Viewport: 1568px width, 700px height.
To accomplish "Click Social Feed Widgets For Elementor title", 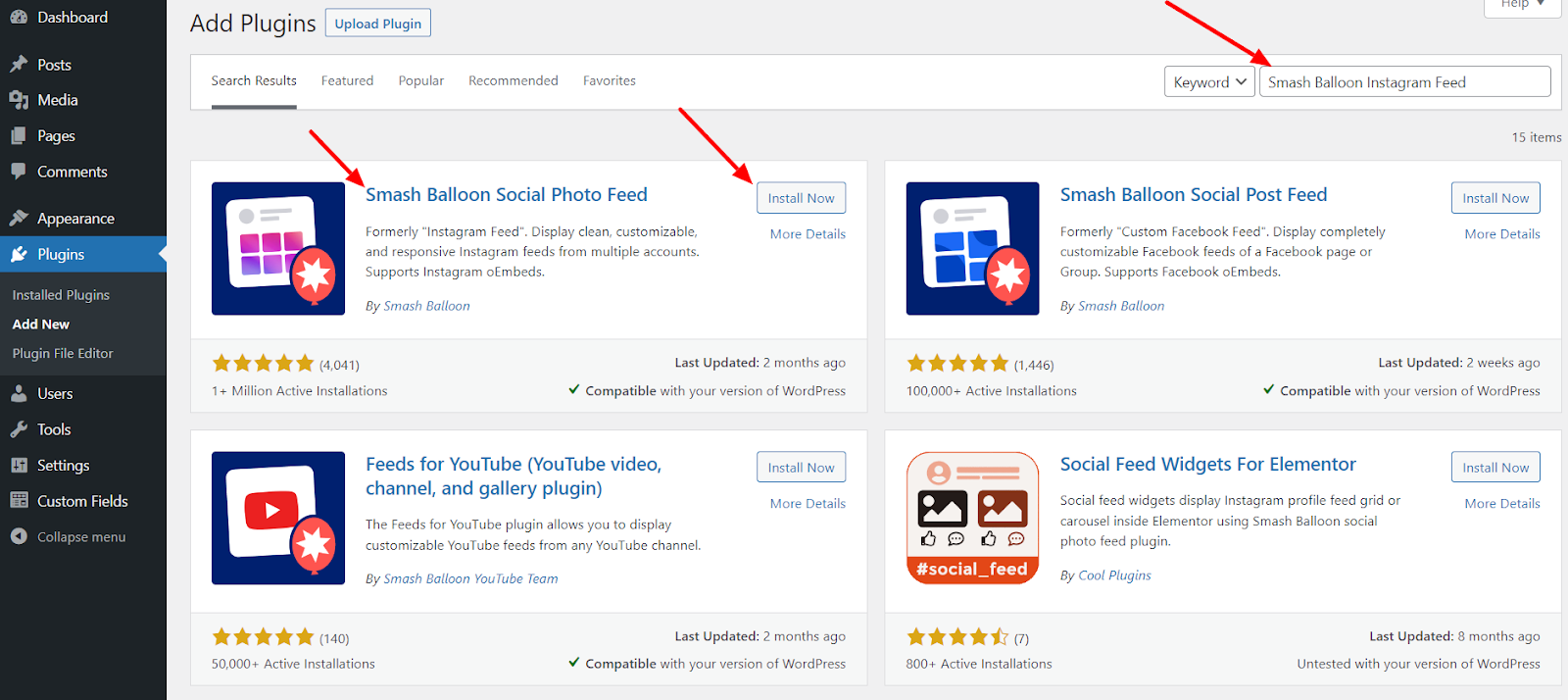I will [1208, 465].
